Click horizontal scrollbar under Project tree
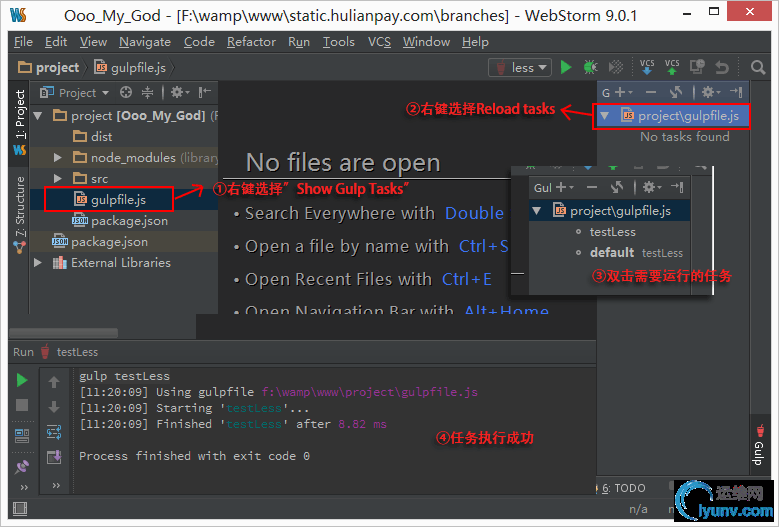Screen dimensions: 779x527 point(64,332)
